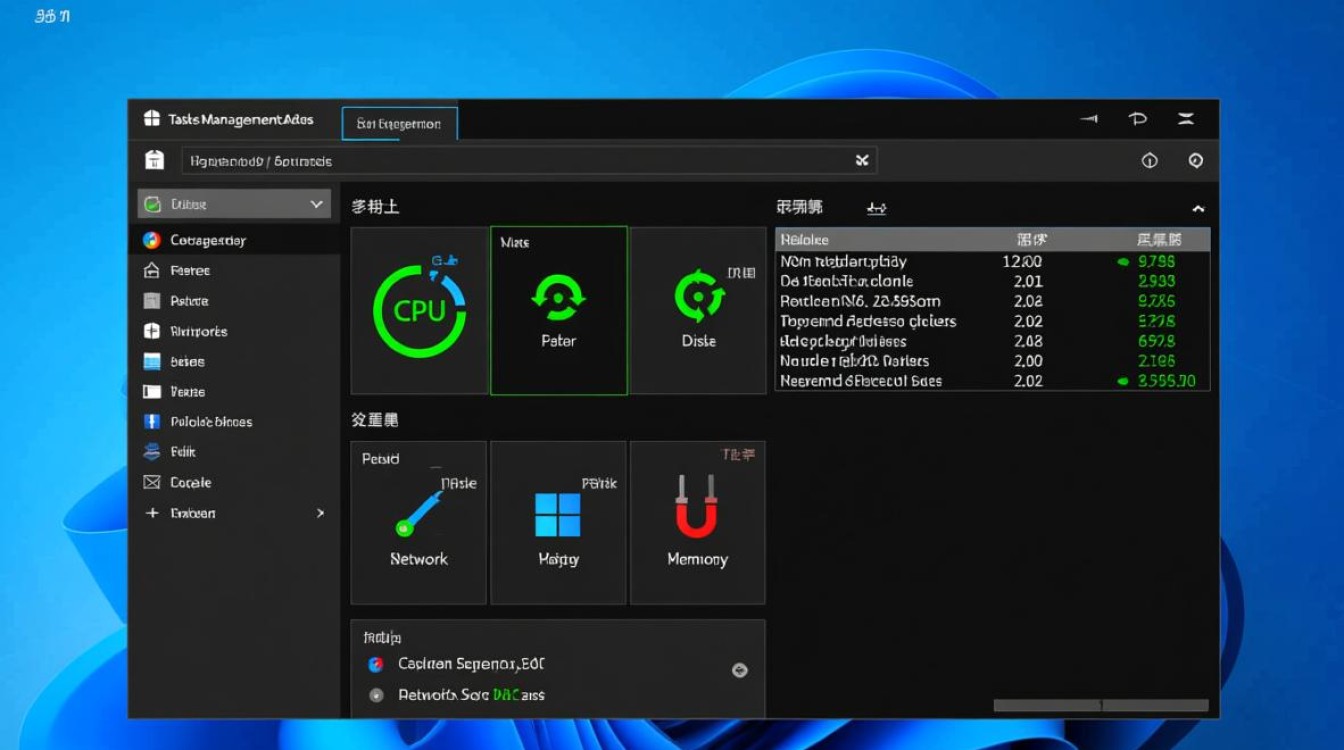Open the Disk tile with green arrows
Image resolution: width=1344 pixels, height=750 pixels.
[698, 310]
